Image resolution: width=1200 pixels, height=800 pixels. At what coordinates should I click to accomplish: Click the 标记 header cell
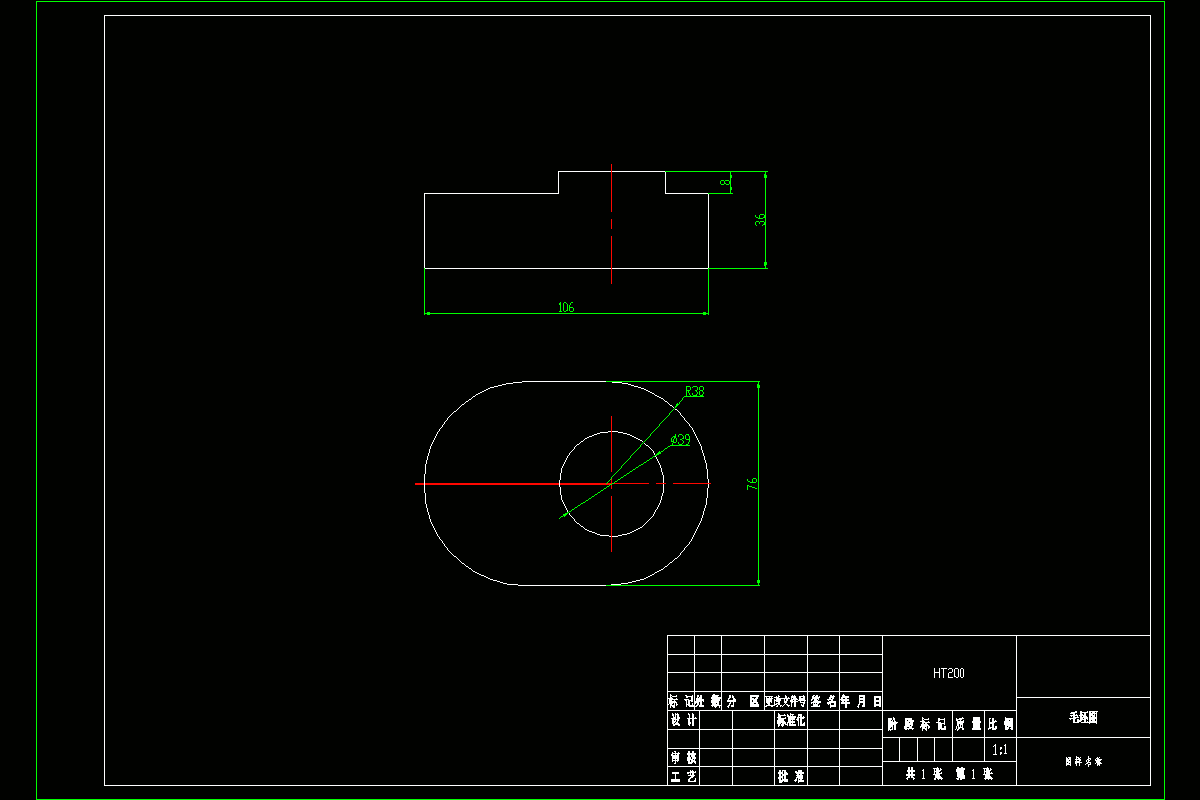coord(681,701)
